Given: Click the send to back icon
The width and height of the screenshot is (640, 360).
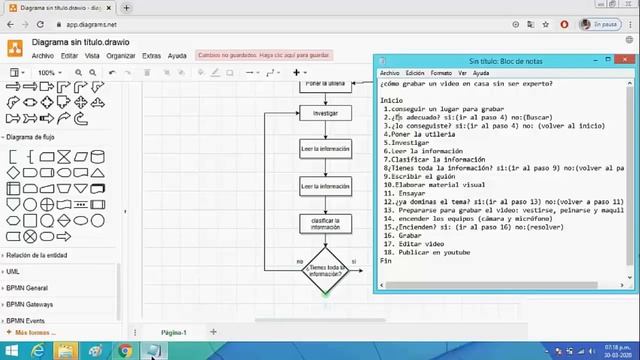Looking at the screenshot, I should pos(182,73).
